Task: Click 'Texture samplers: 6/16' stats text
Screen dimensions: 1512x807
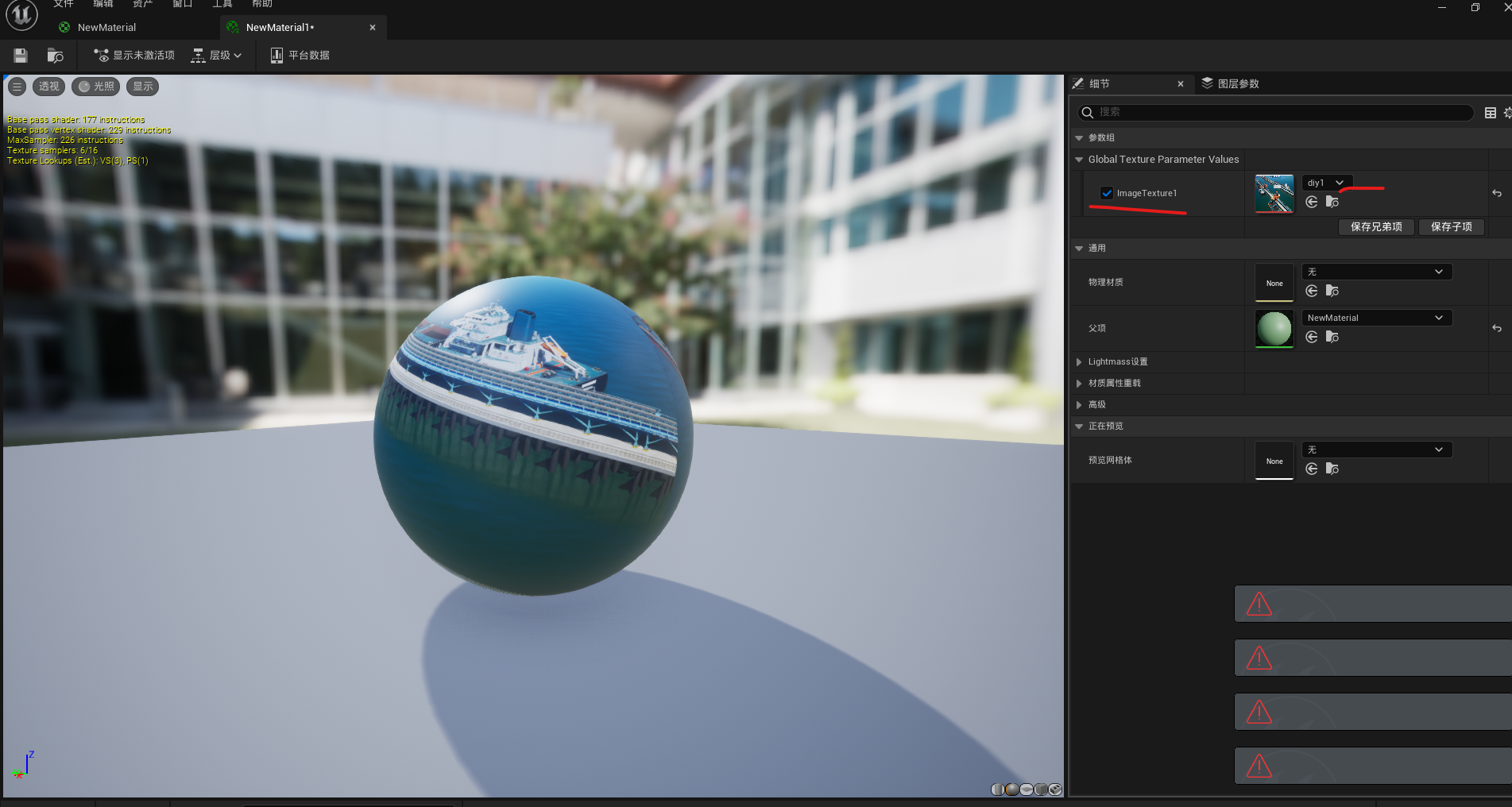Action: tap(52, 150)
